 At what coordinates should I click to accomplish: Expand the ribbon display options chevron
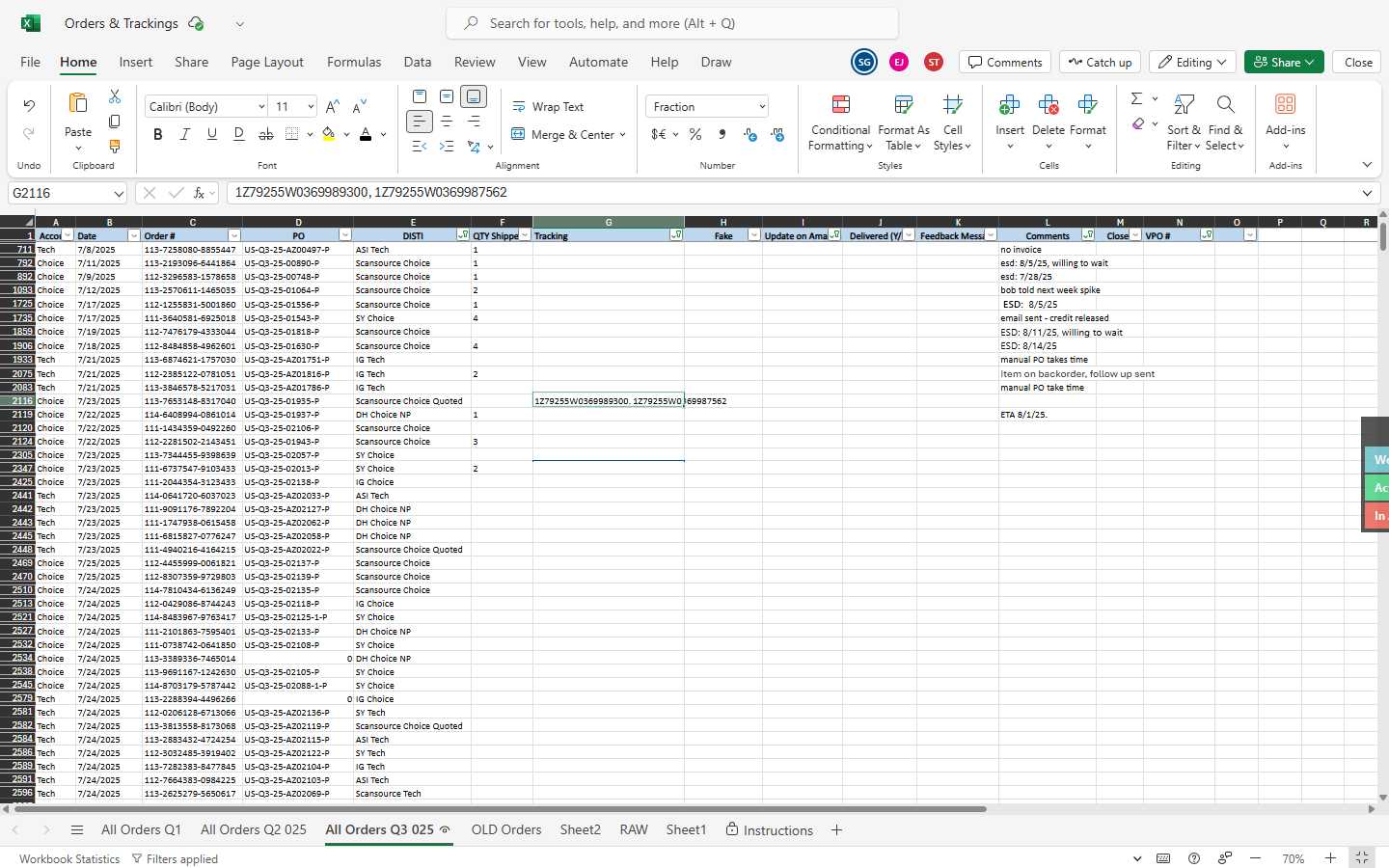click(x=1366, y=165)
